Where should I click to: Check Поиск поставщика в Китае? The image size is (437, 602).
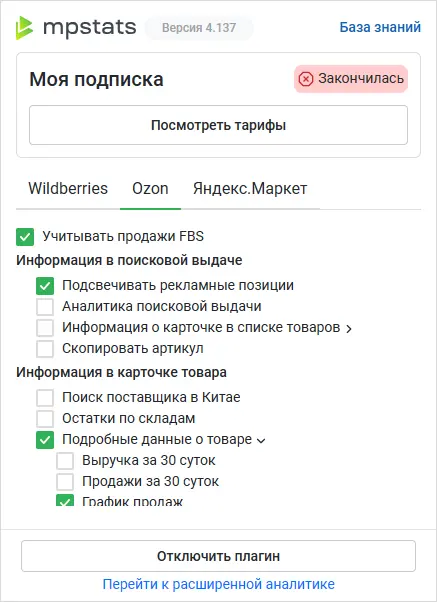coord(45,397)
